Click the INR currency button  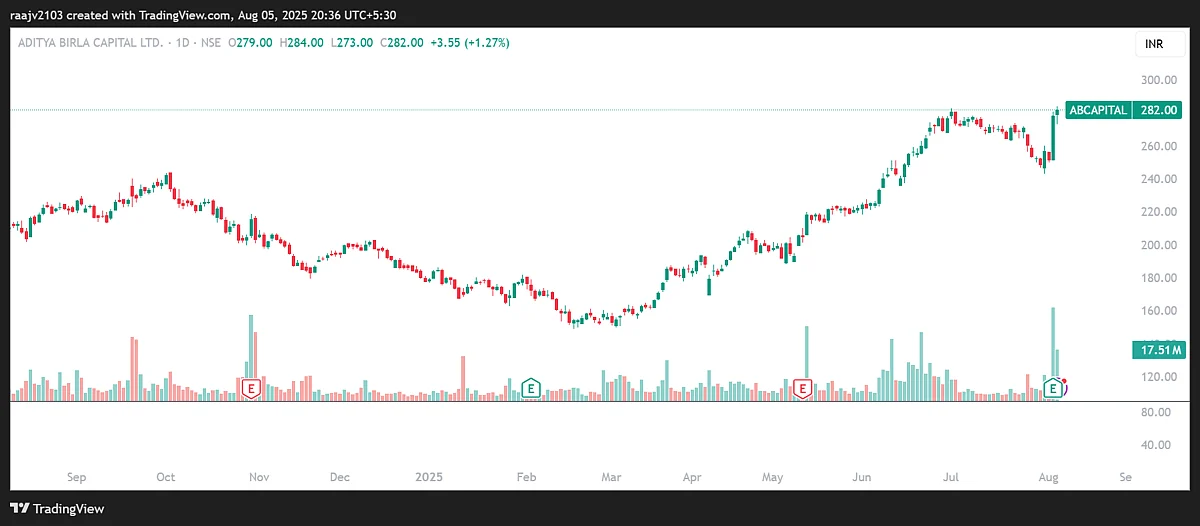tap(1159, 46)
